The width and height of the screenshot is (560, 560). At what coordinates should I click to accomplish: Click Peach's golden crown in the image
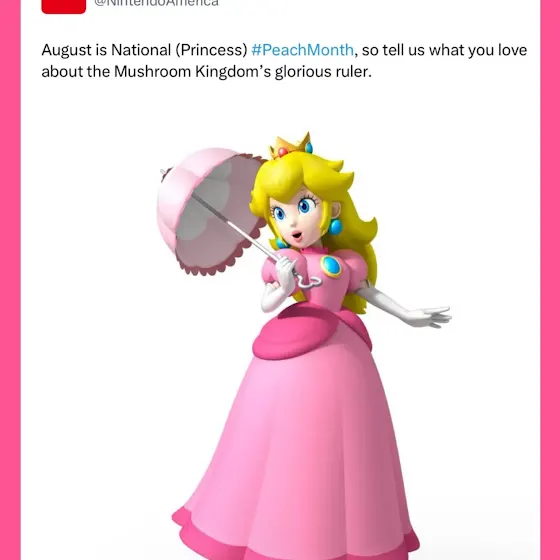click(x=291, y=146)
